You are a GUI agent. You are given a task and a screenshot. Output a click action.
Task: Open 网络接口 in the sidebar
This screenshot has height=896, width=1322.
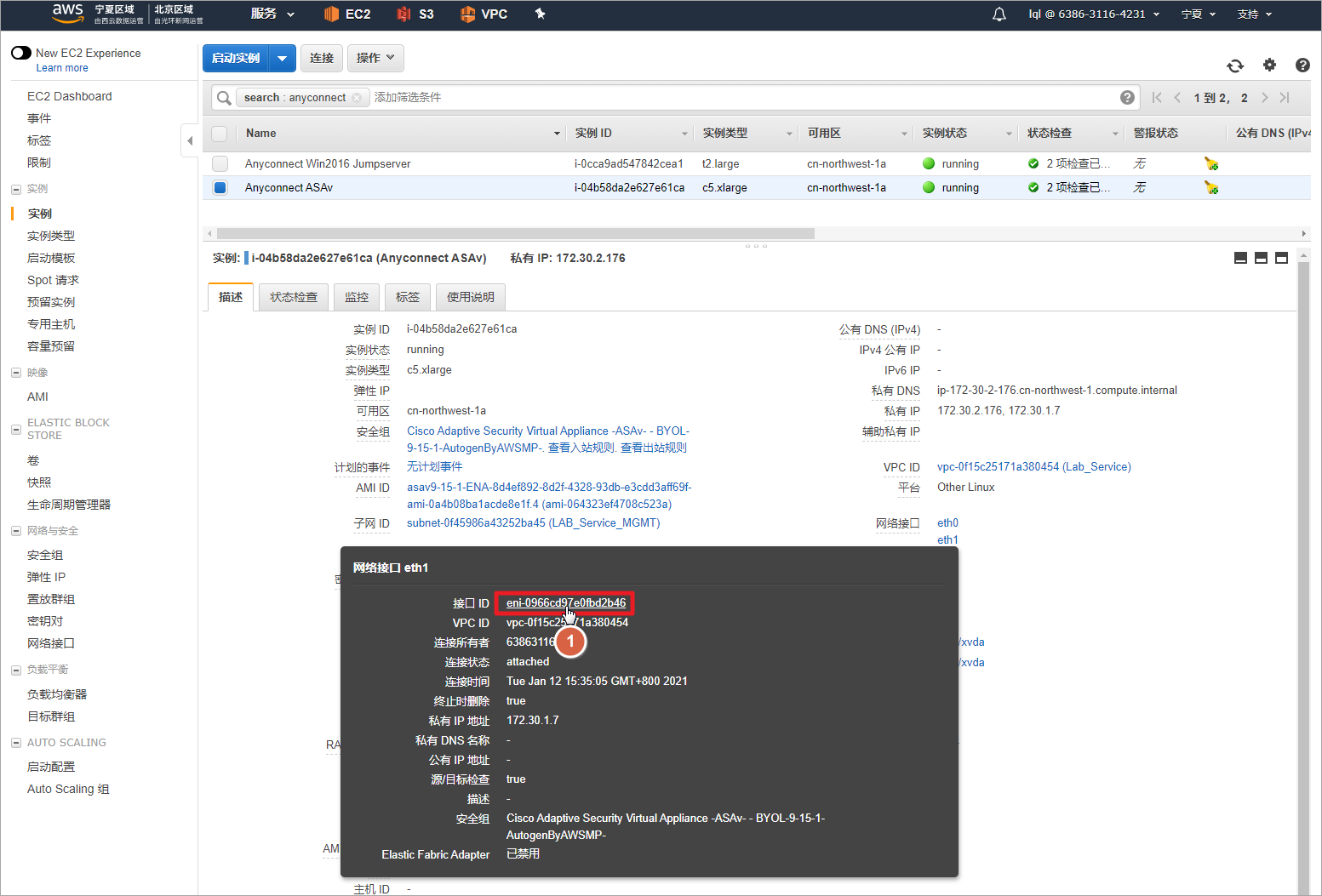(x=51, y=643)
